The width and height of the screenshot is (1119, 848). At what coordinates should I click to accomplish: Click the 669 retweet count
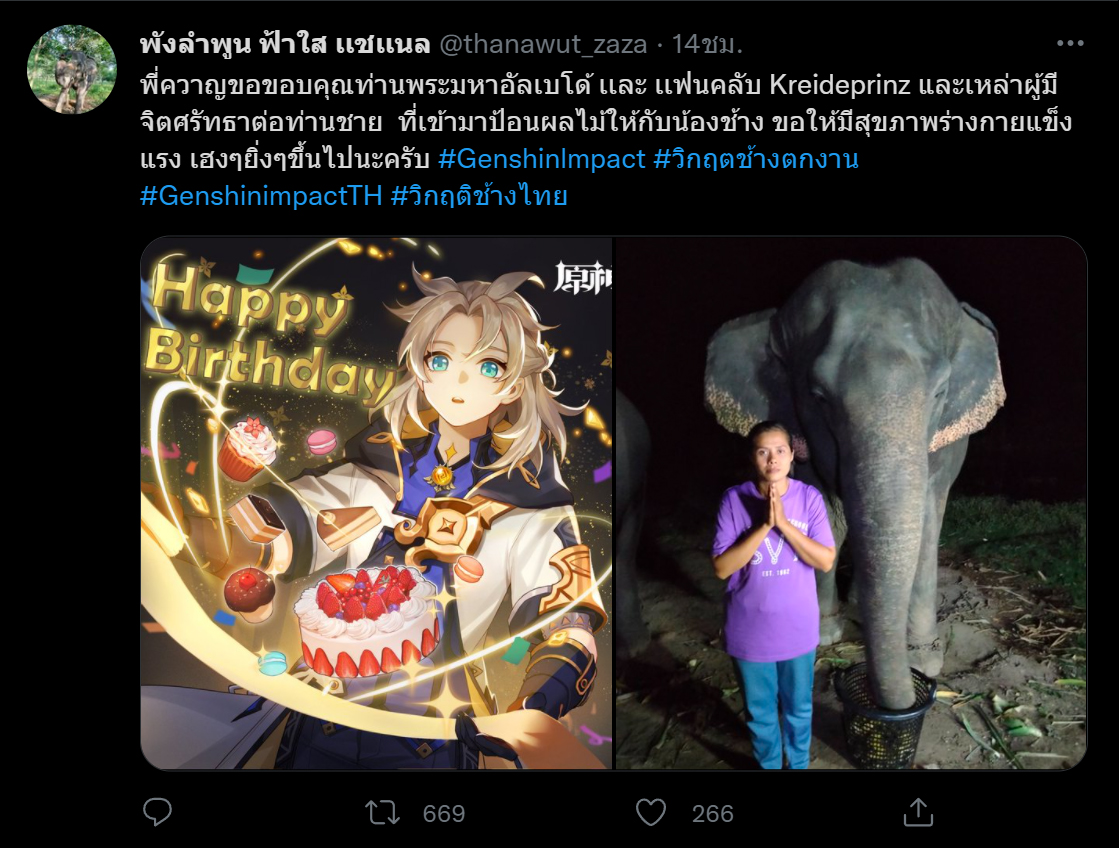(x=443, y=813)
